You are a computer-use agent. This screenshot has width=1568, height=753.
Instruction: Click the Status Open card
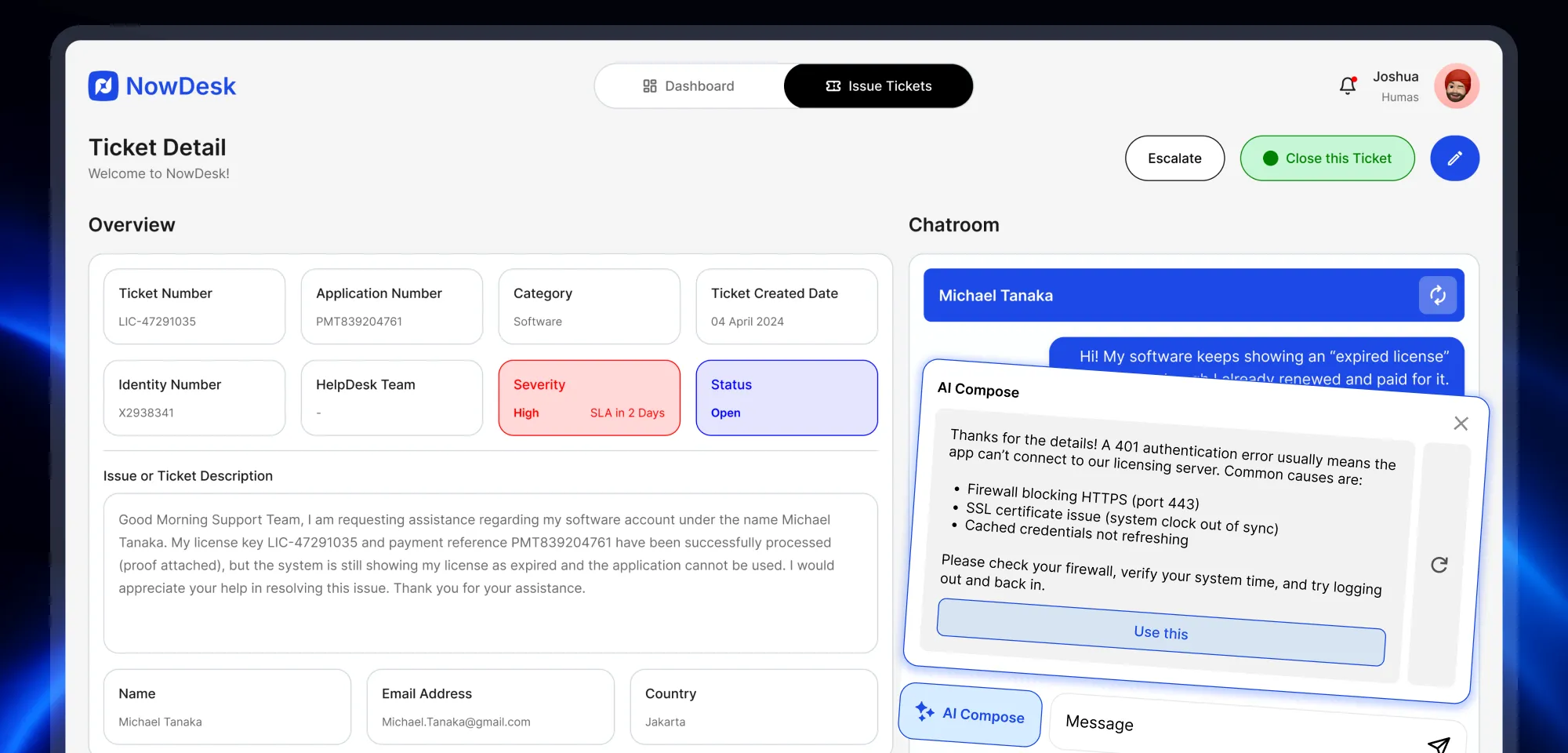[787, 398]
